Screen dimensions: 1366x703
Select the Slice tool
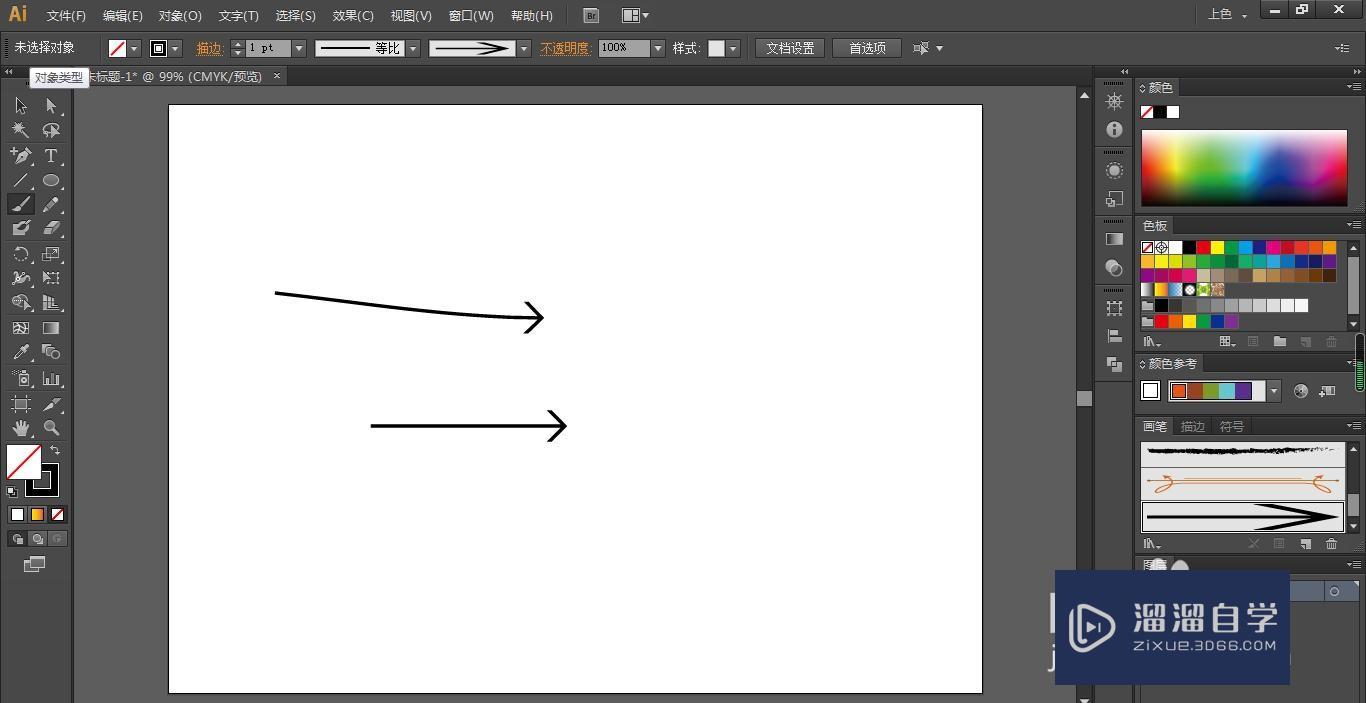(51, 404)
